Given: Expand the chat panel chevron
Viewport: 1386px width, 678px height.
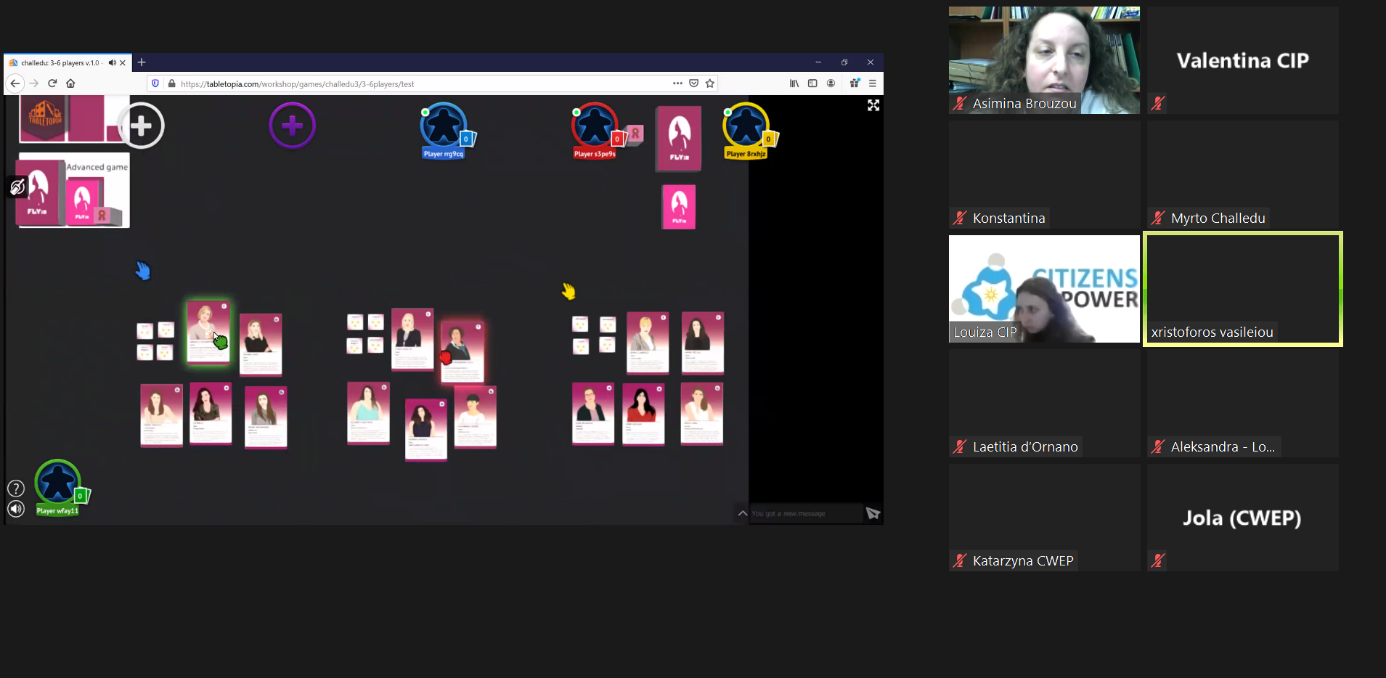Looking at the screenshot, I should click(742, 513).
